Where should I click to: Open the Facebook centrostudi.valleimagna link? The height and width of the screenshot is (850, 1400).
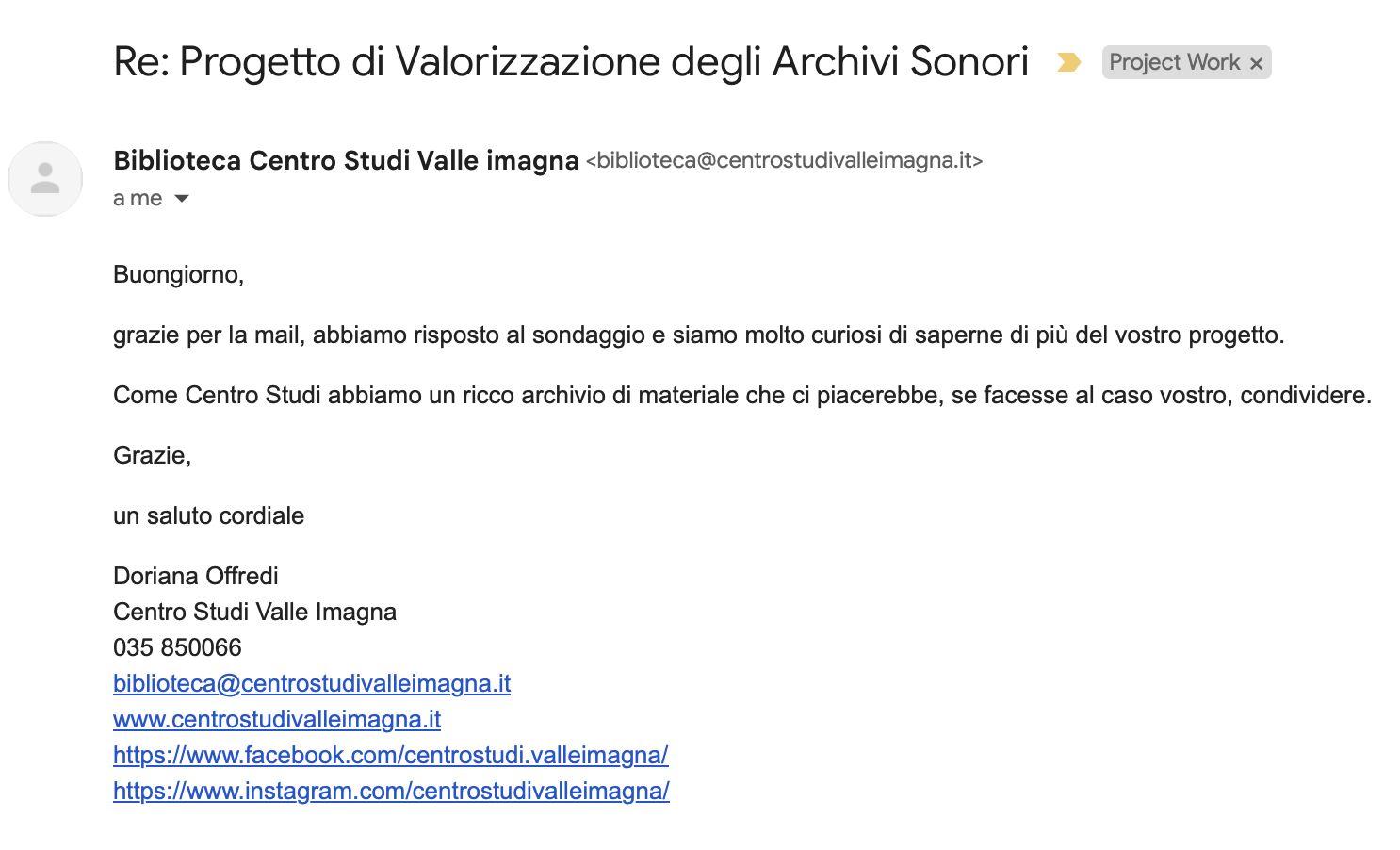tap(391, 755)
